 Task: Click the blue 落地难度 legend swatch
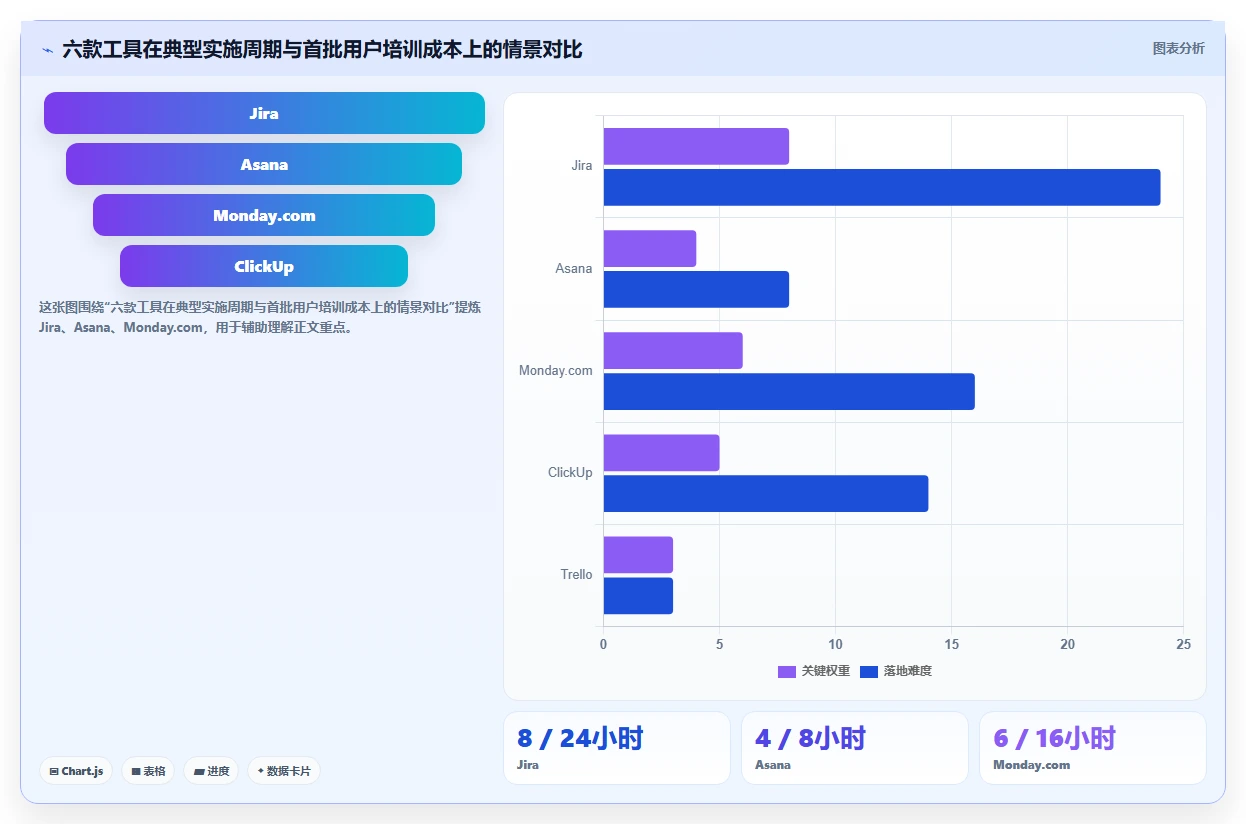point(869,672)
